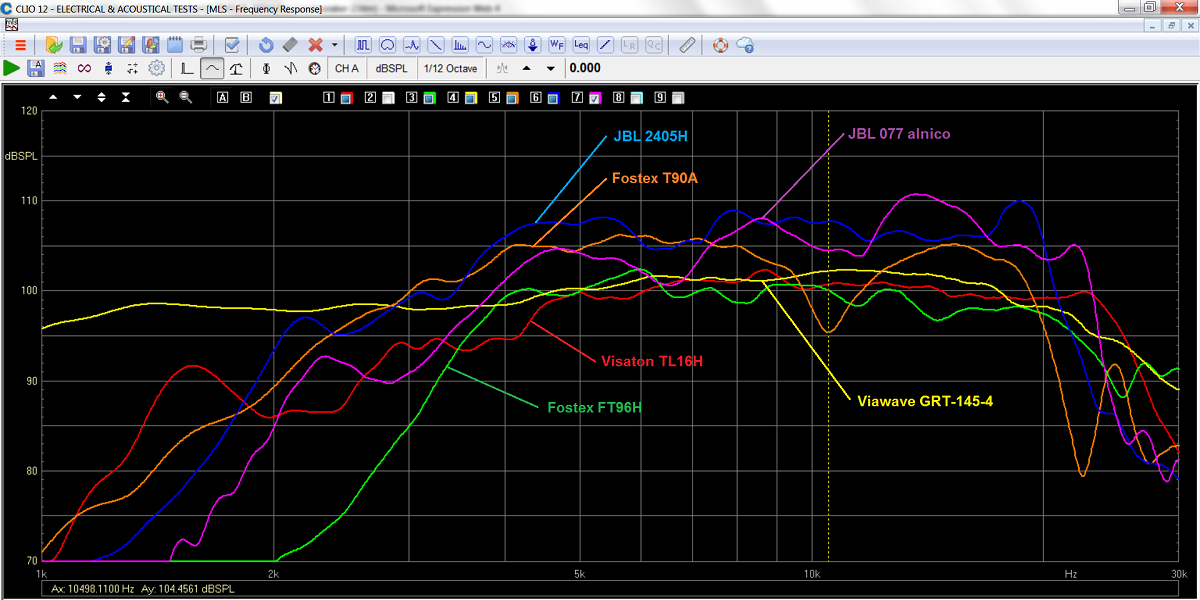Shift curve down with white down arrow above graph
This screenshot has height=600, width=1200.
(77, 97)
